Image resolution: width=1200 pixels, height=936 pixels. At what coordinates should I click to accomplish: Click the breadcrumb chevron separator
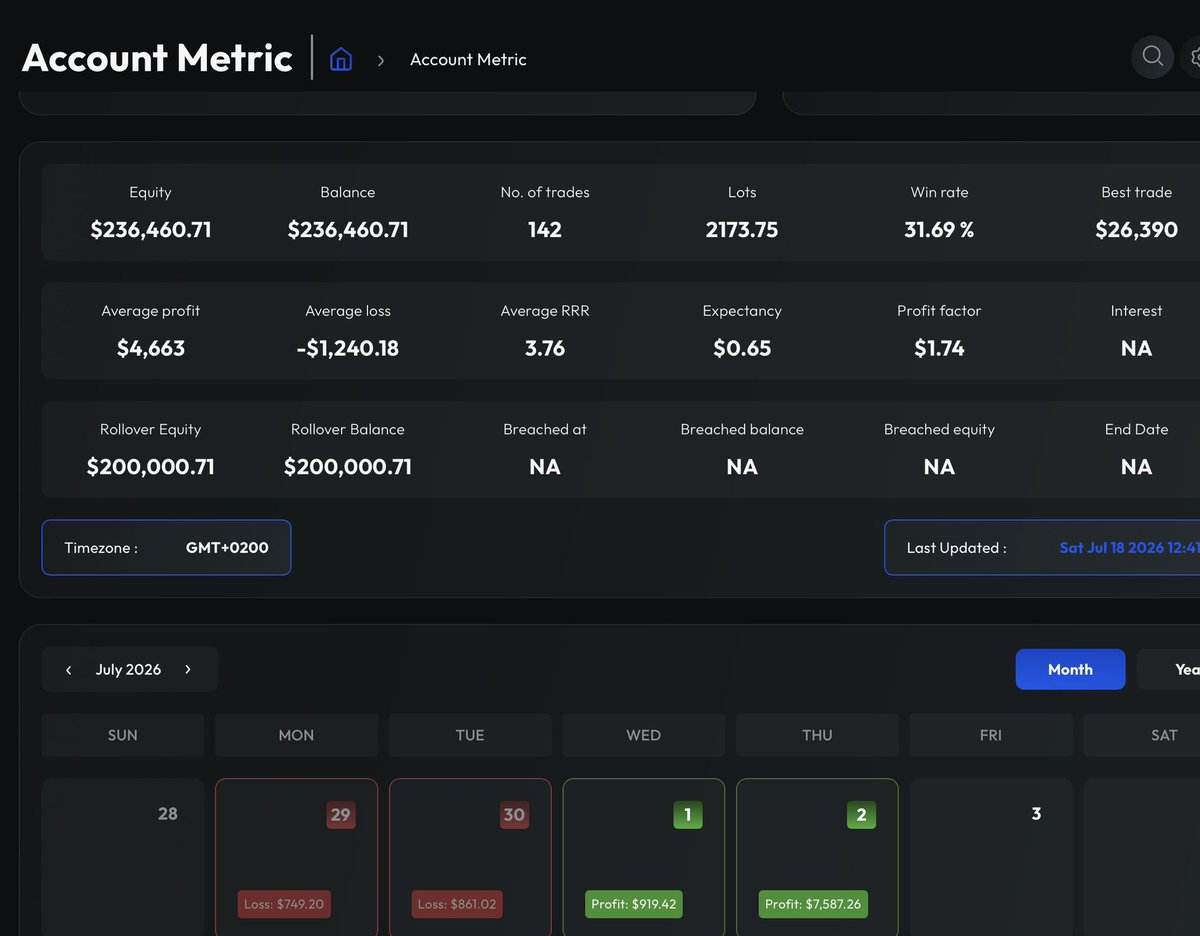tap(381, 60)
